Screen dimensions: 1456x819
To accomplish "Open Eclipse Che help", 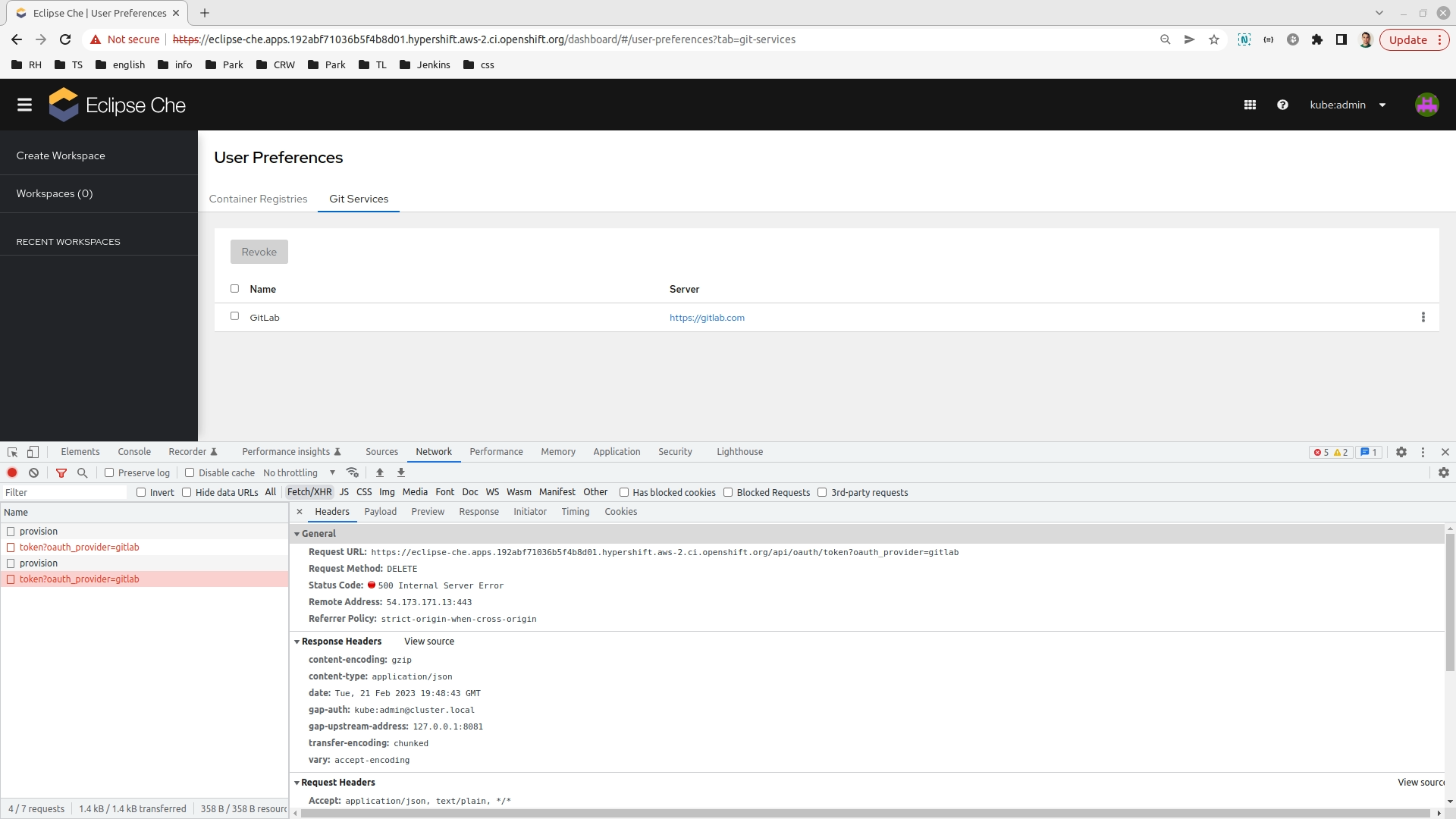I will point(1282,104).
